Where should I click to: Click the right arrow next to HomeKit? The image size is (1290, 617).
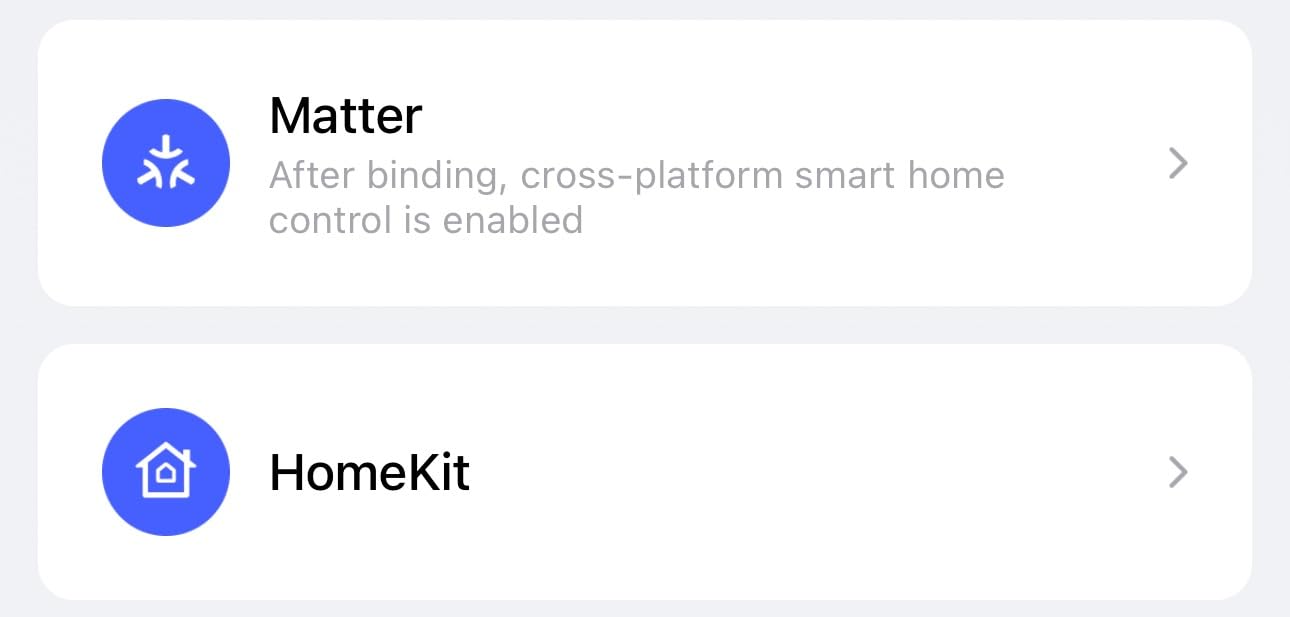point(1178,472)
